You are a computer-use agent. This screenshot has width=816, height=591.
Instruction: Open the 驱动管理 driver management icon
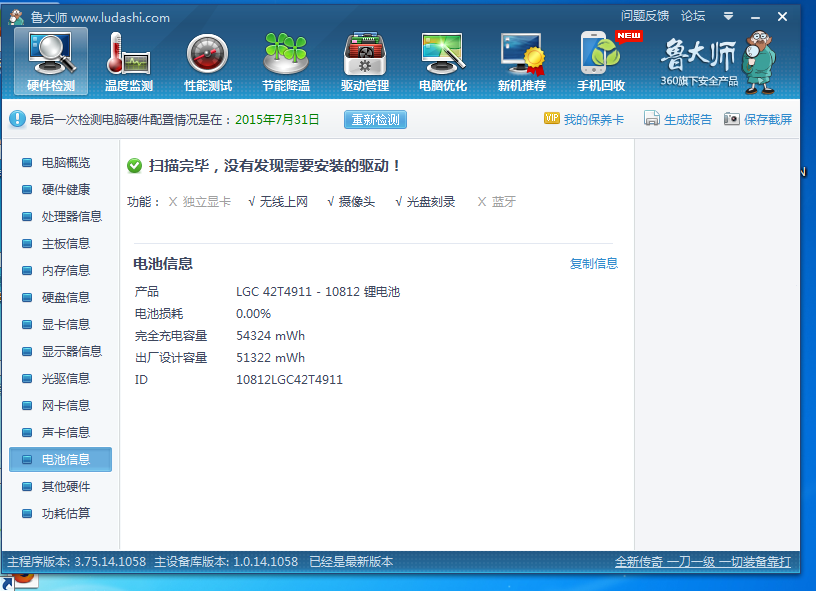tap(365, 61)
